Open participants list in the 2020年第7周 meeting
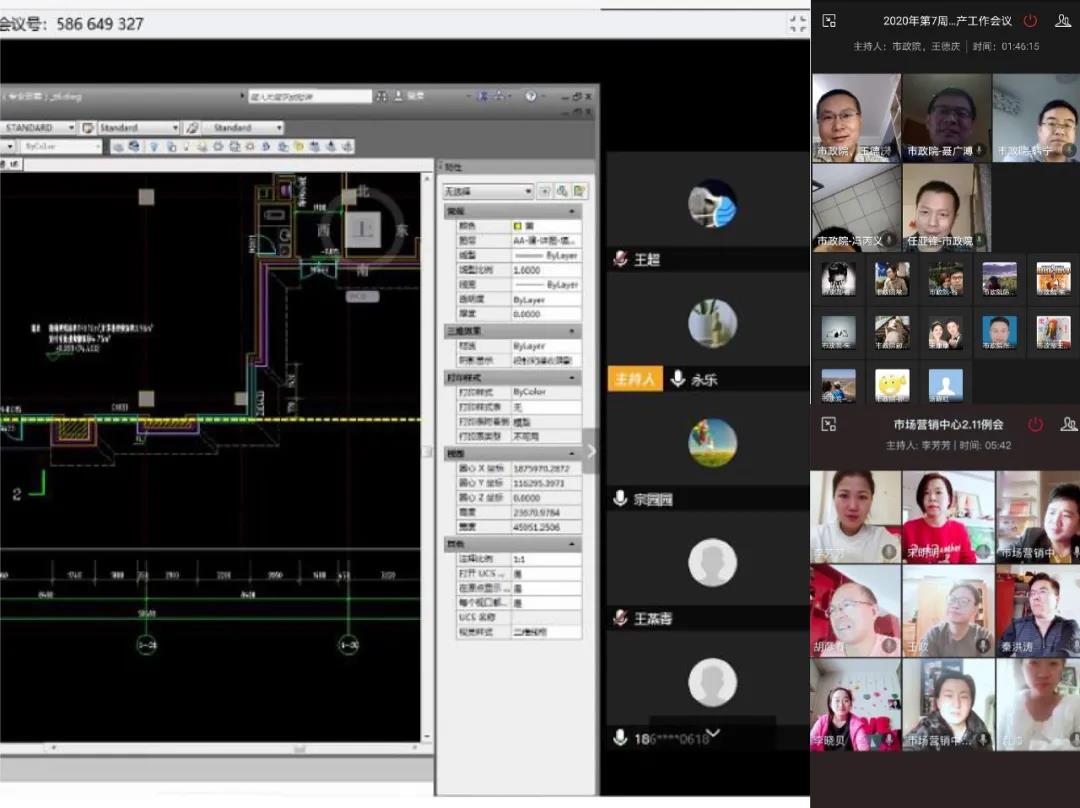The height and width of the screenshot is (808, 1080). [1062, 21]
